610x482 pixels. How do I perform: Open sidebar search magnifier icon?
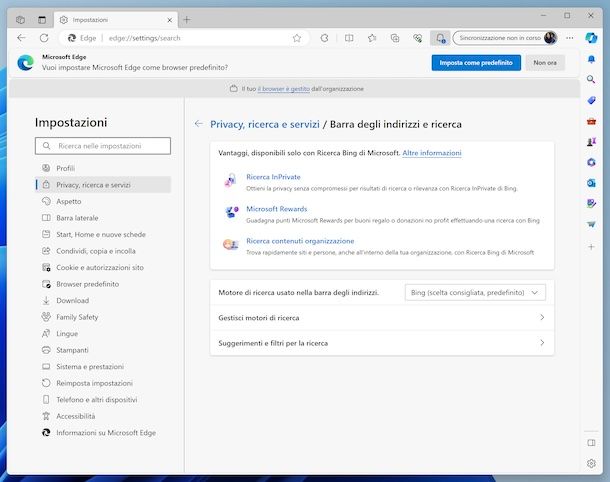coord(591,79)
